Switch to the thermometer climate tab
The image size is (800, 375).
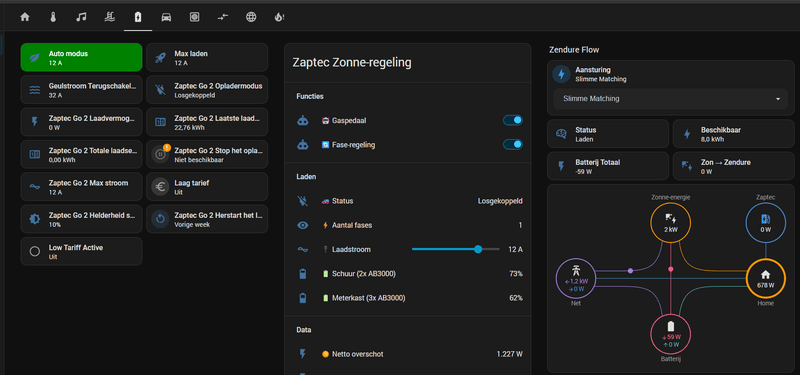53,17
